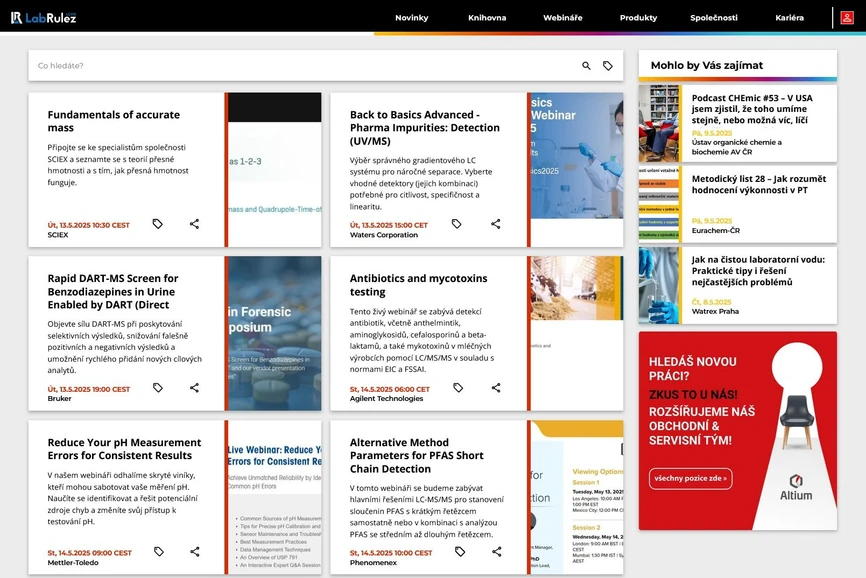Share the SCIEX Fundamentals of accurate mass webinar
The height and width of the screenshot is (578, 866).
click(194, 224)
